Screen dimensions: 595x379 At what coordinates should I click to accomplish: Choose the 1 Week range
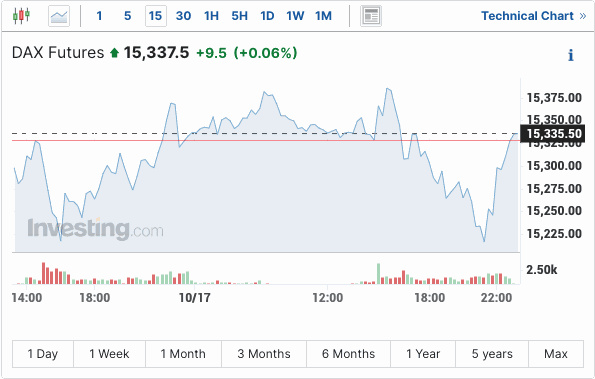(x=109, y=354)
